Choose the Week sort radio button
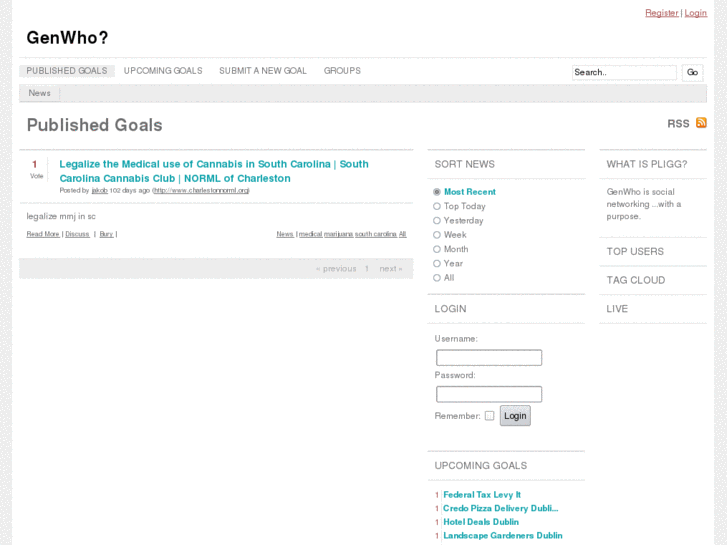 [x=437, y=235]
